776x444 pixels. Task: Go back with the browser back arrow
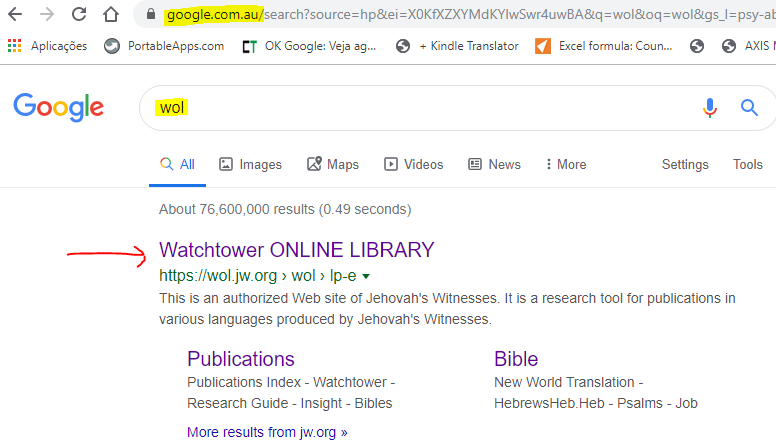[x=15, y=14]
